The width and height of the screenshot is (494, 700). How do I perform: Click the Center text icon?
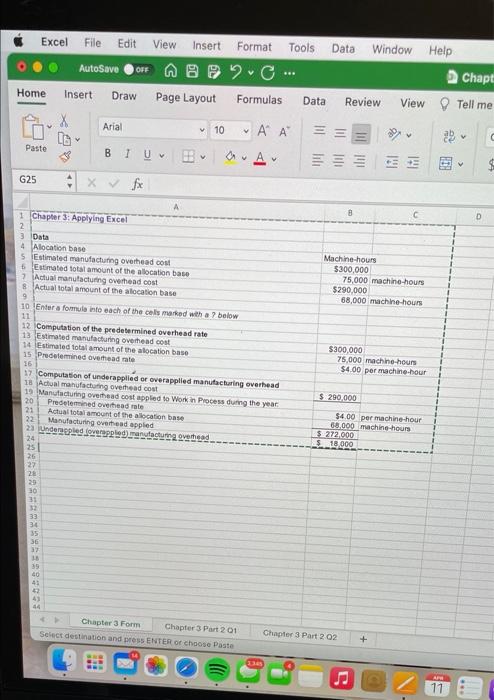pyautogui.click(x=339, y=160)
